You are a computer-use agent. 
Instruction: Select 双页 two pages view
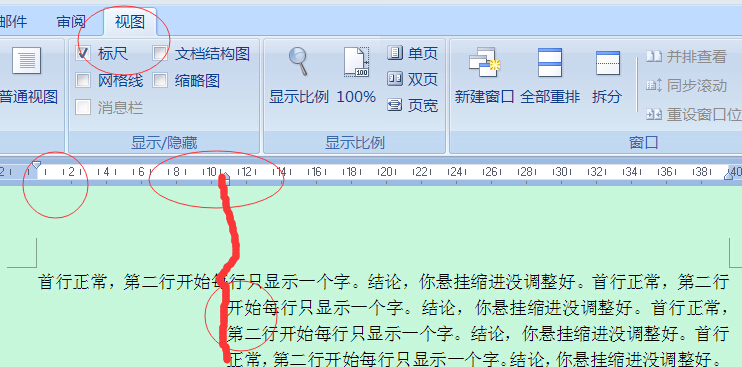point(413,79)
